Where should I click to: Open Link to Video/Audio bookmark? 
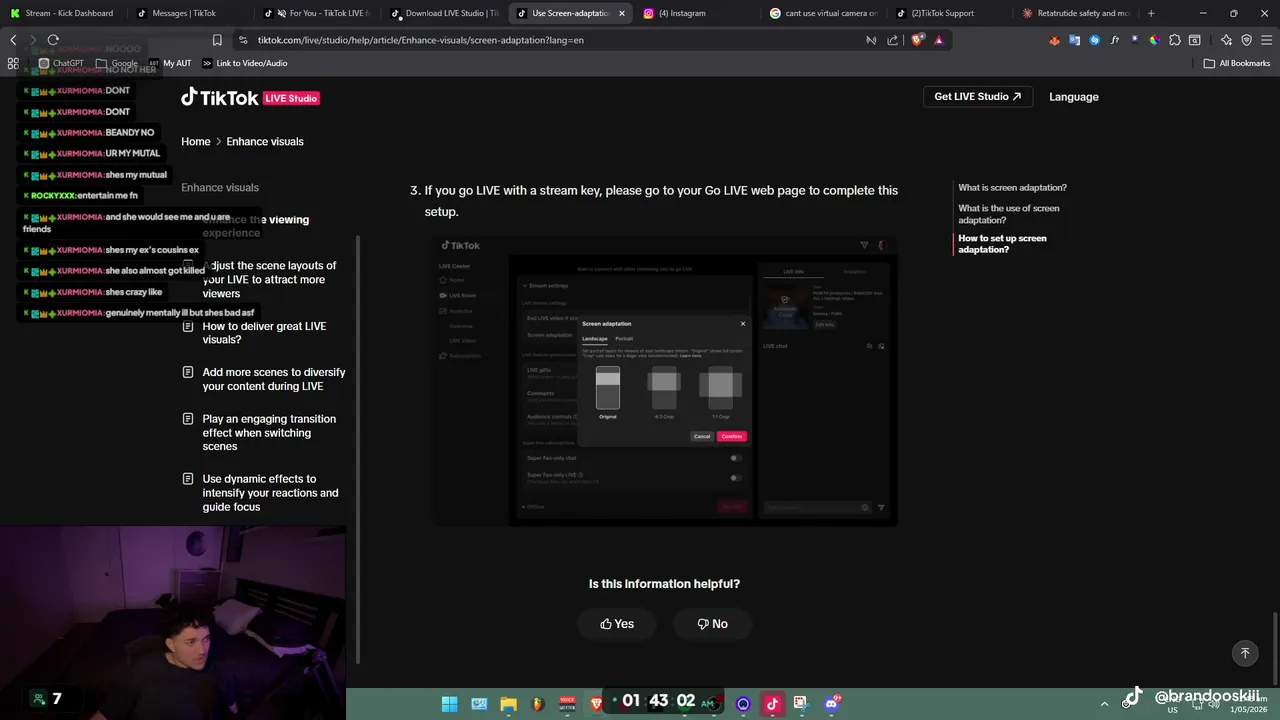245,63
